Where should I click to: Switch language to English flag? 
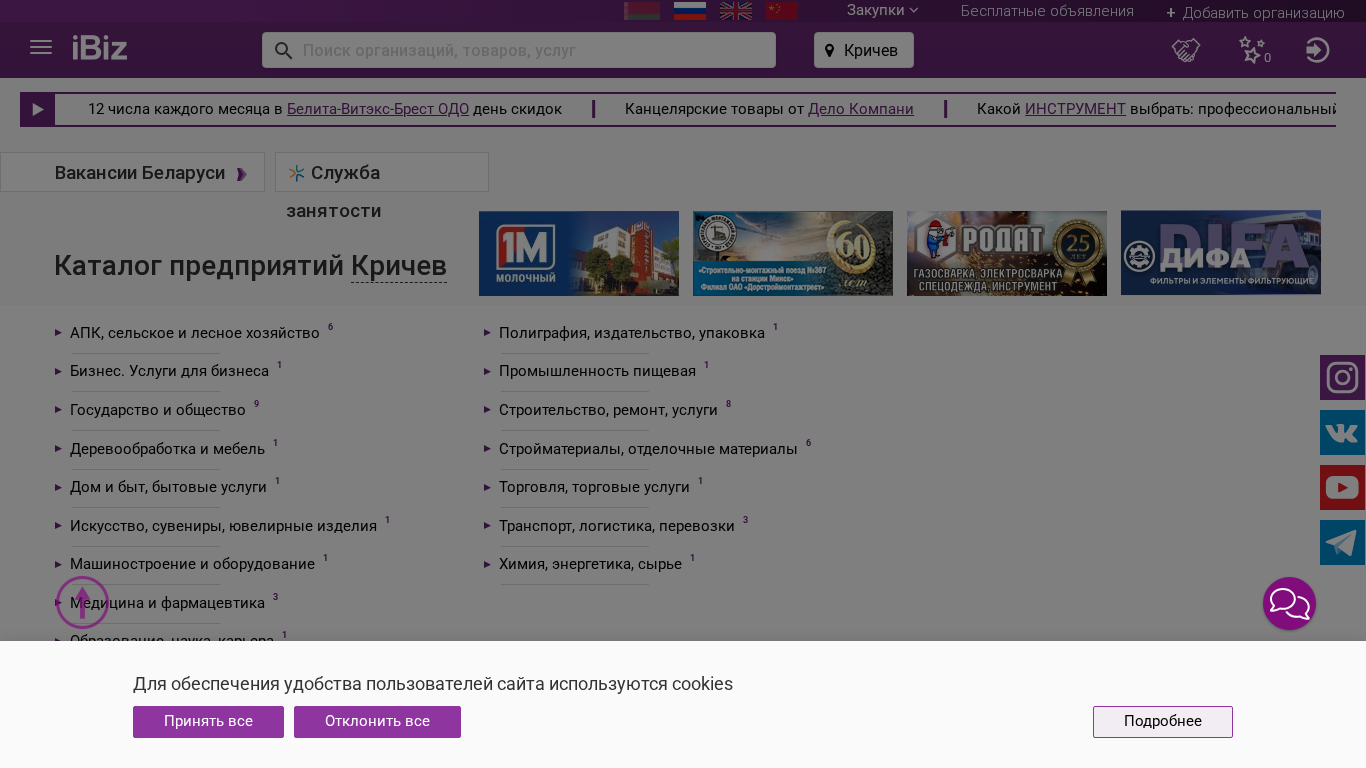tap(736, 11)
